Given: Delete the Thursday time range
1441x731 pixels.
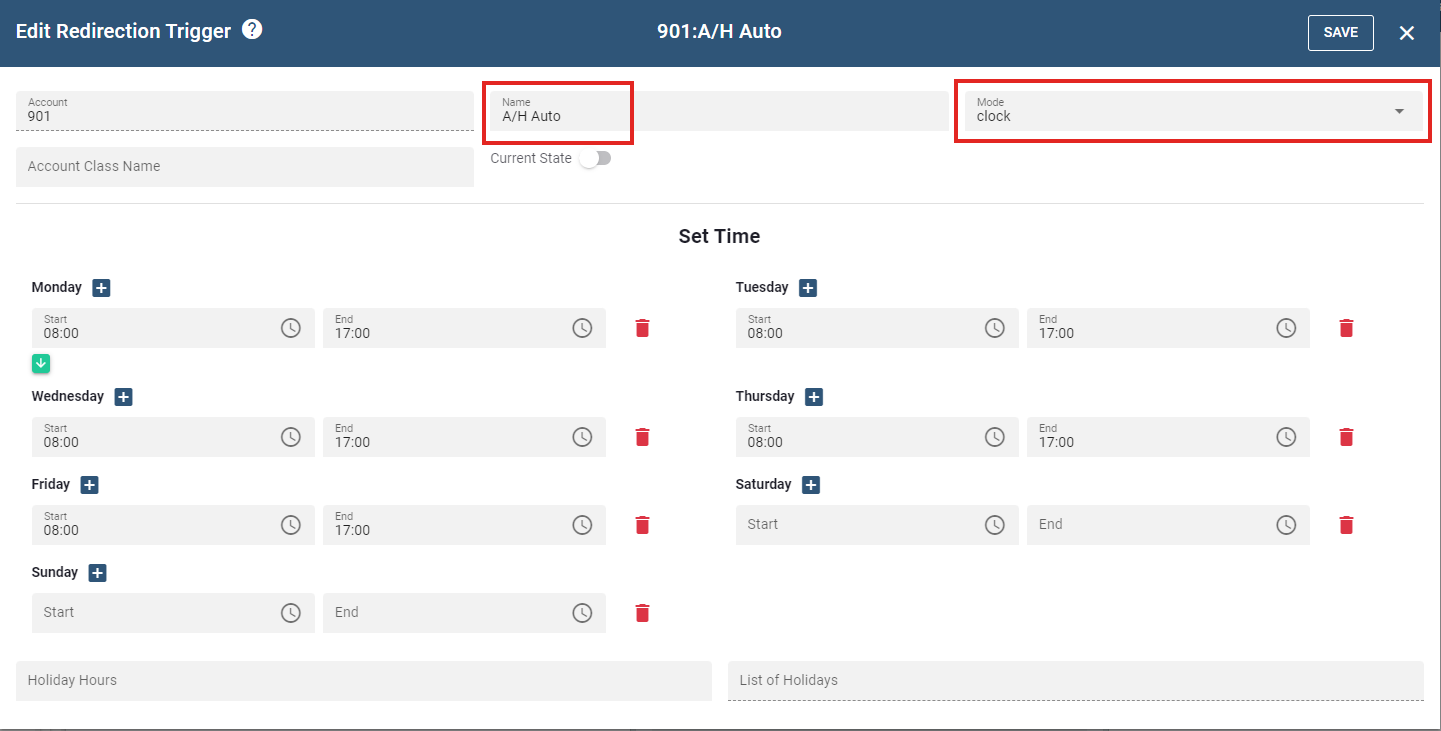Looking at the screenshot, I should (x=1346, y=437).
